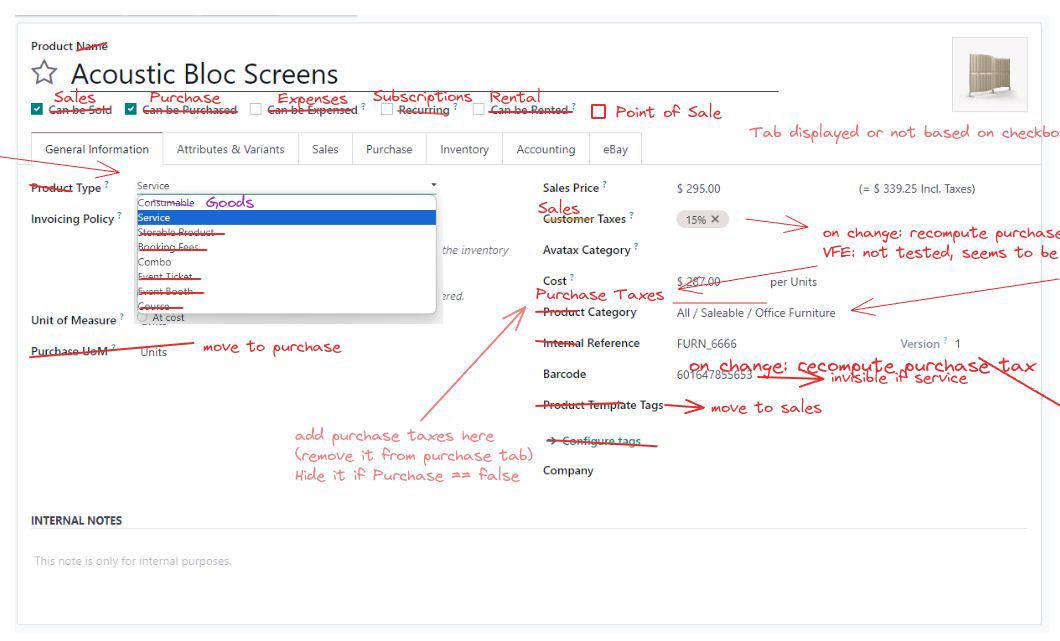This screenshot has height=641, width=1060.
Task: Click the Barcode field value
Action: pos(714,374)
